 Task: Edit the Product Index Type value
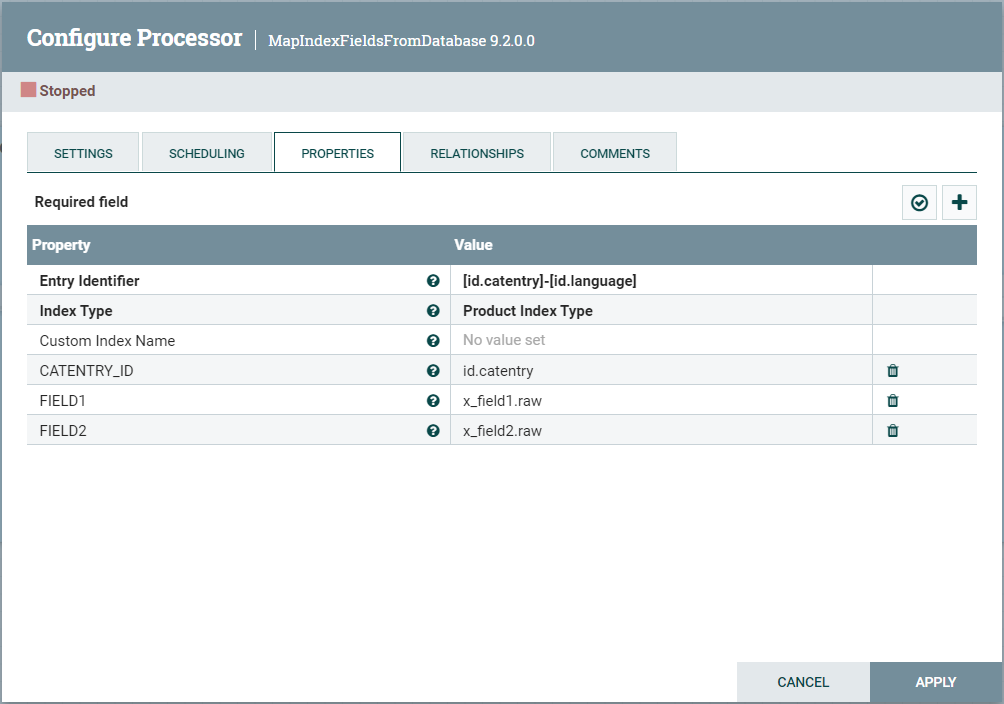(661, 311)
